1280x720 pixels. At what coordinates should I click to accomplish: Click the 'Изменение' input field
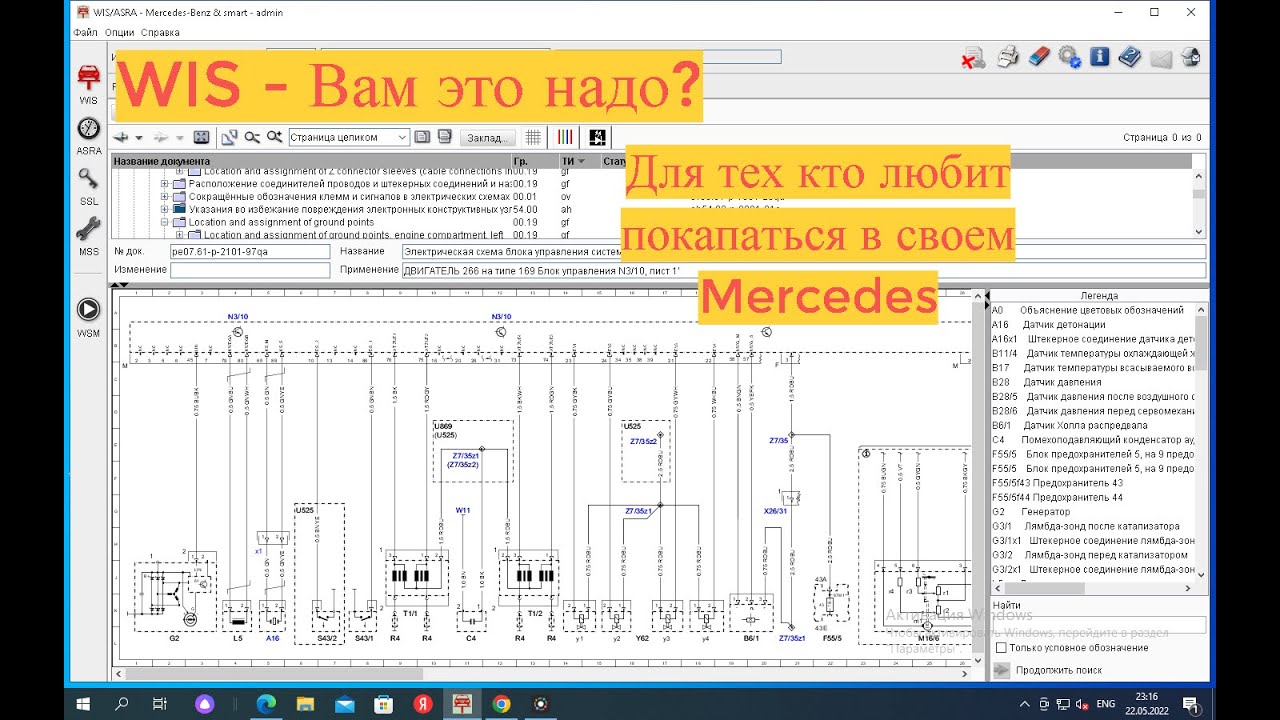point(249,270)
